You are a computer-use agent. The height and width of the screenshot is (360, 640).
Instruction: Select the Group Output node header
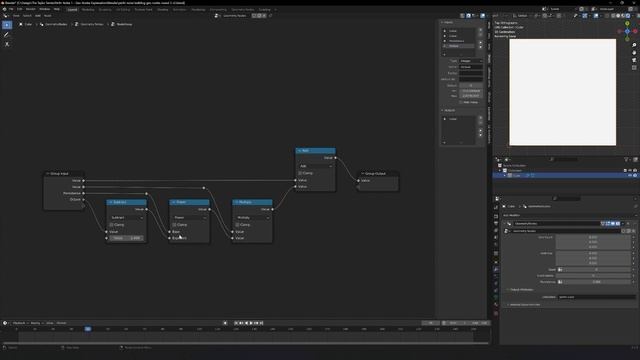pos(378,174)
